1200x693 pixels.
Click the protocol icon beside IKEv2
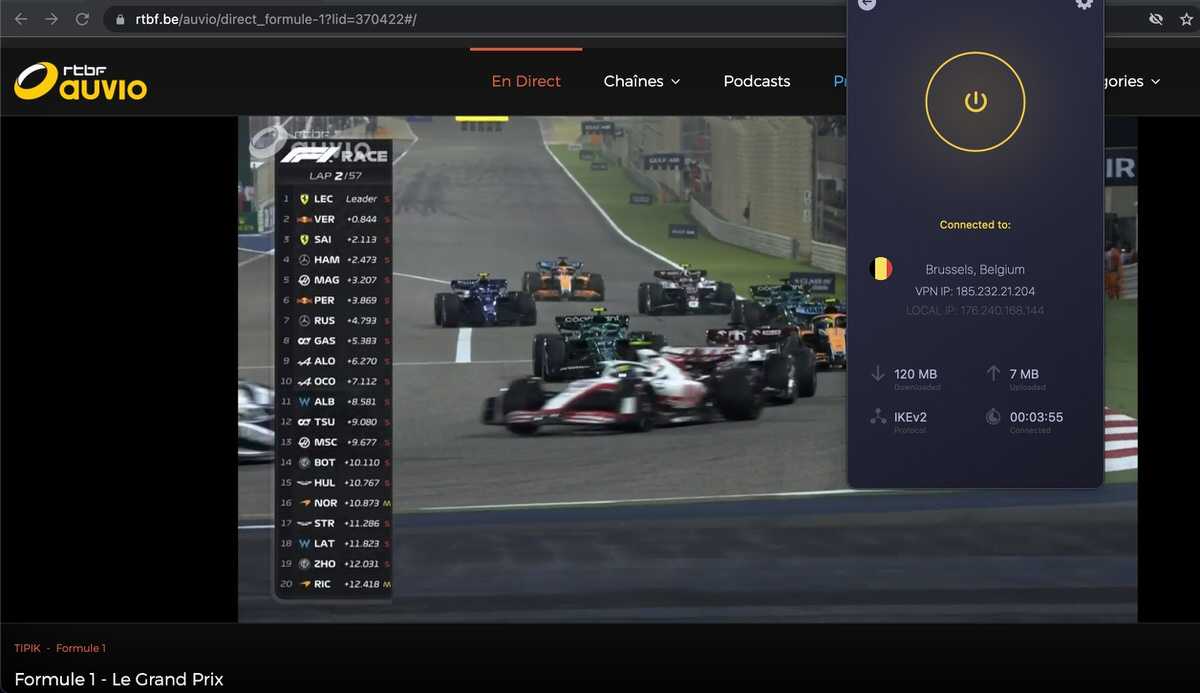[x=878, y=417]
